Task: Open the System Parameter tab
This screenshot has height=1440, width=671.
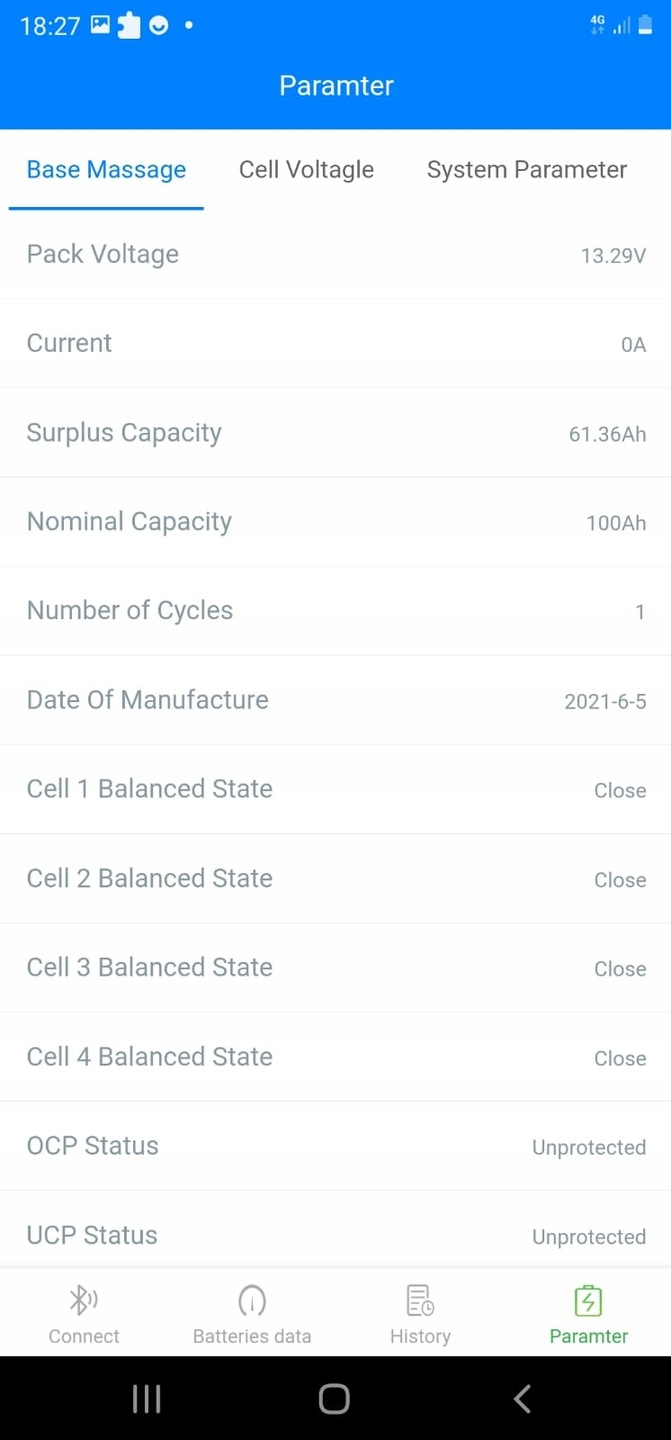Action: pyautogui.click(x=527, y=170)
